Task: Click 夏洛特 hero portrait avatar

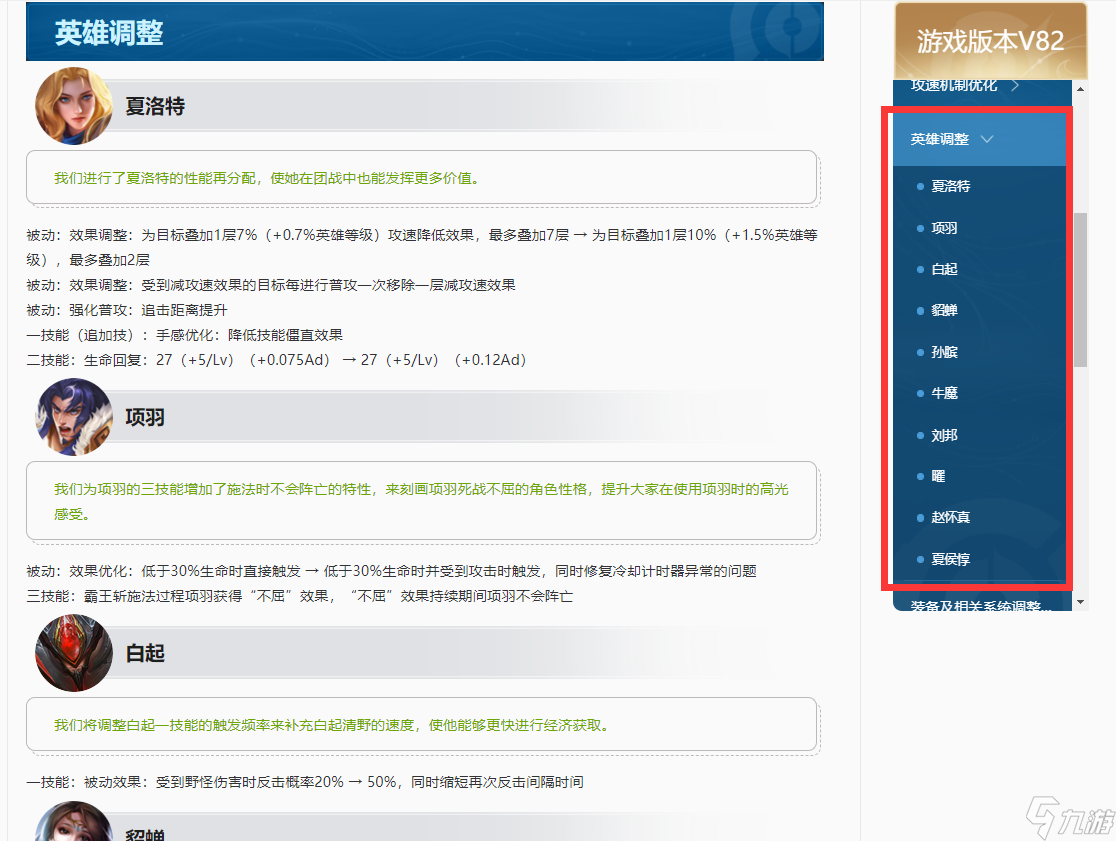Action: (x=74, y=106)
